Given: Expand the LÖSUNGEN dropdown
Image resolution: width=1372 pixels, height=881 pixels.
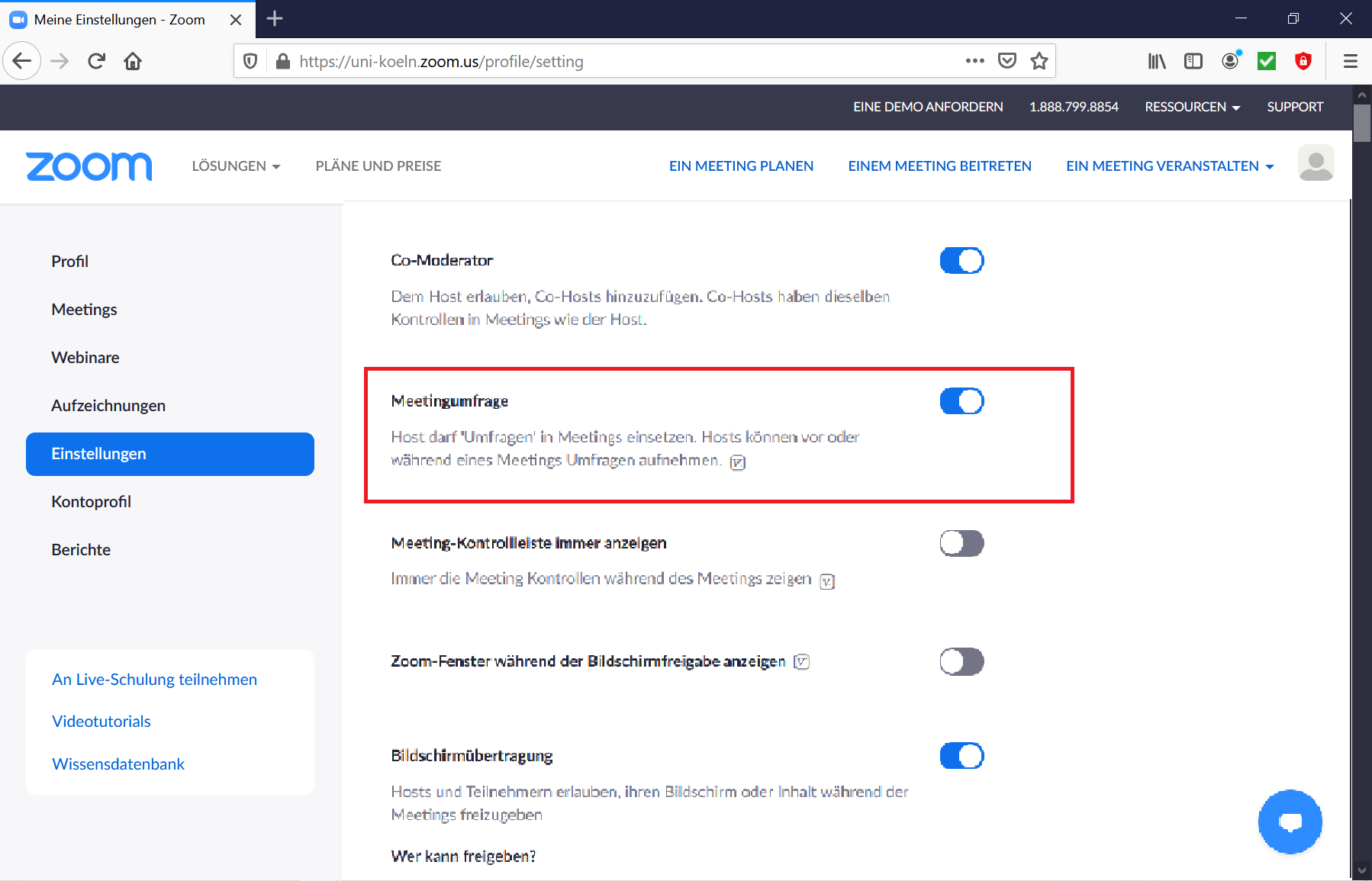Looking at the screenshot, I should click(237, 166).
